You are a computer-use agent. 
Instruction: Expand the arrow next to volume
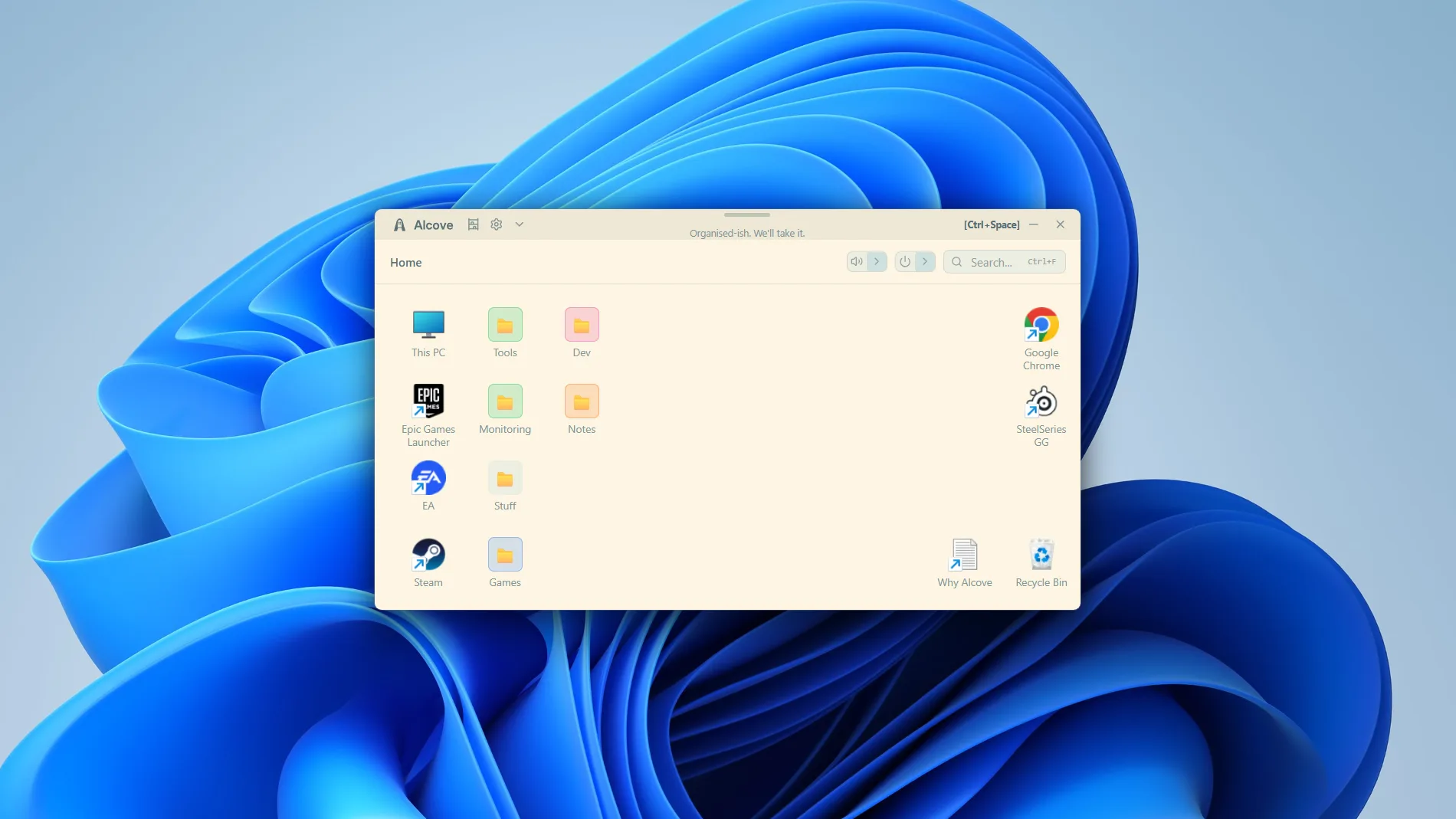click(x=877, y=261)
